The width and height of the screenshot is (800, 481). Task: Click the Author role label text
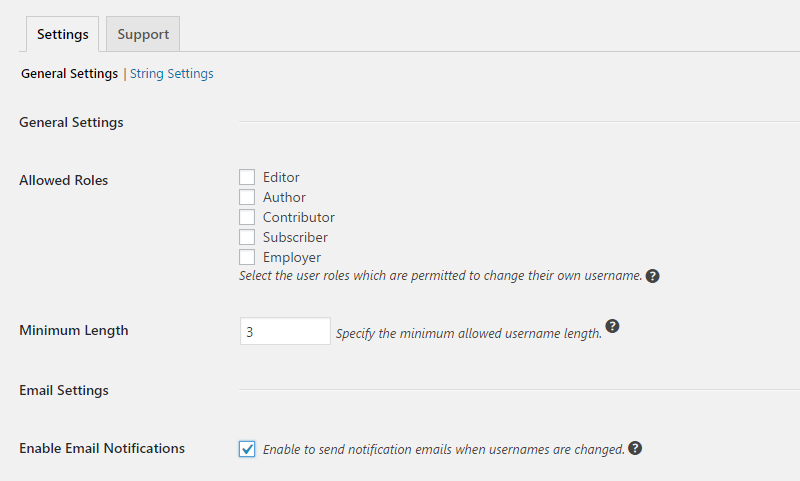coord(284,197)
